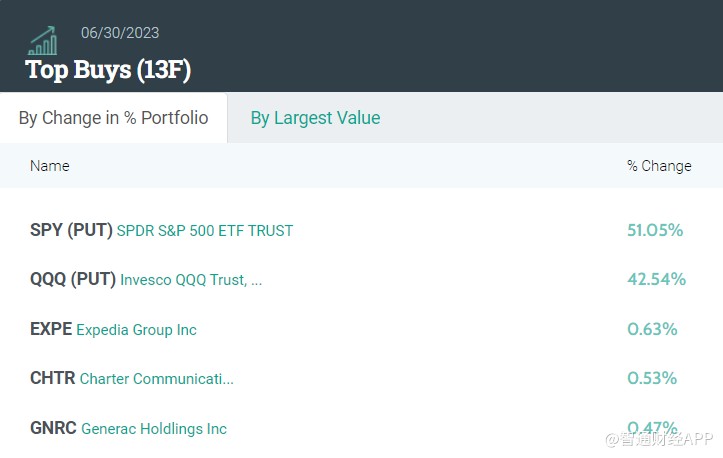This screenshot has height=458, width=723.
Task: Click the growth chart icon in header
Action: pyautogui.click(x=43, y=41)
